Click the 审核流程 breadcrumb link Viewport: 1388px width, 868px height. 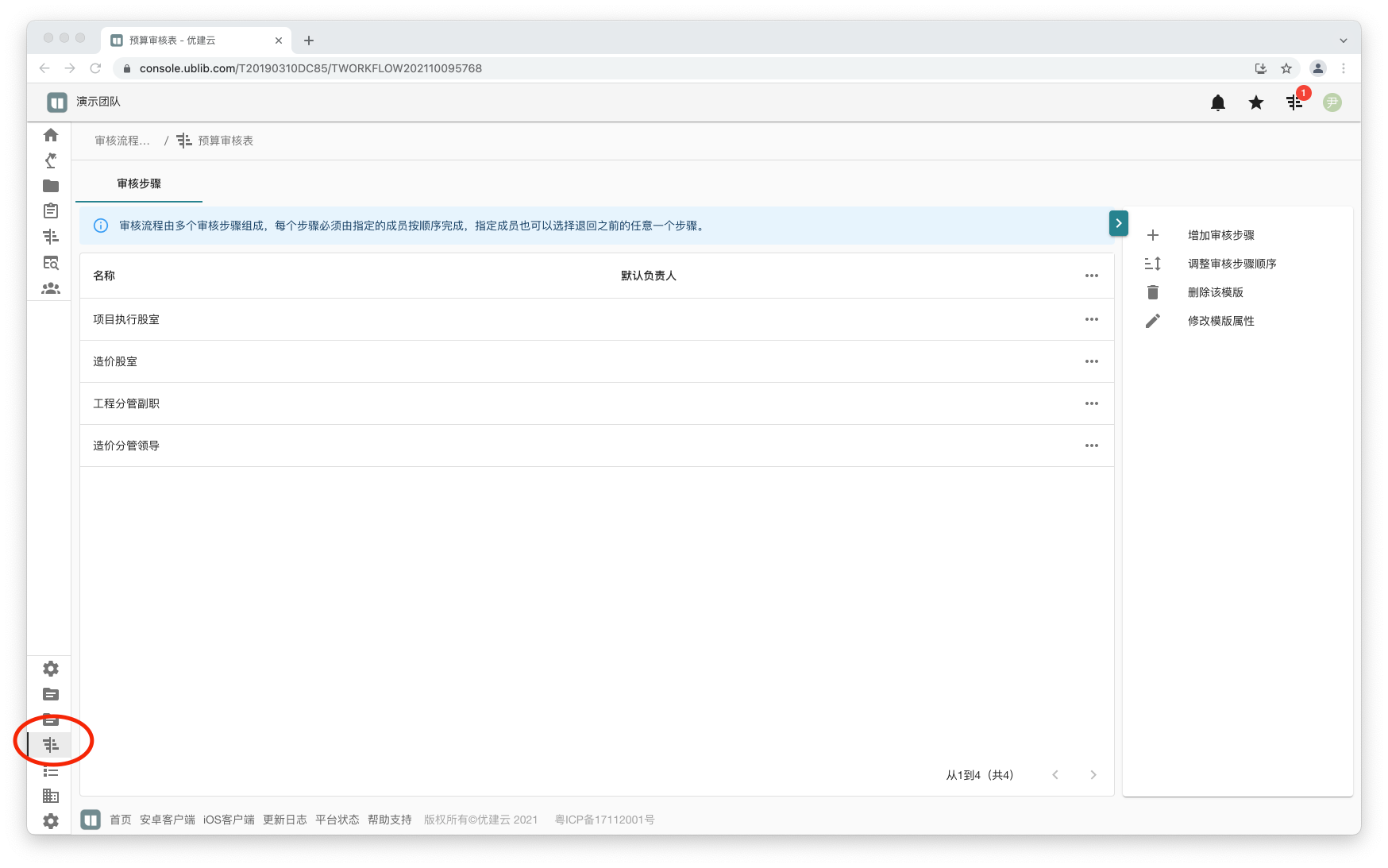point(122,141)
